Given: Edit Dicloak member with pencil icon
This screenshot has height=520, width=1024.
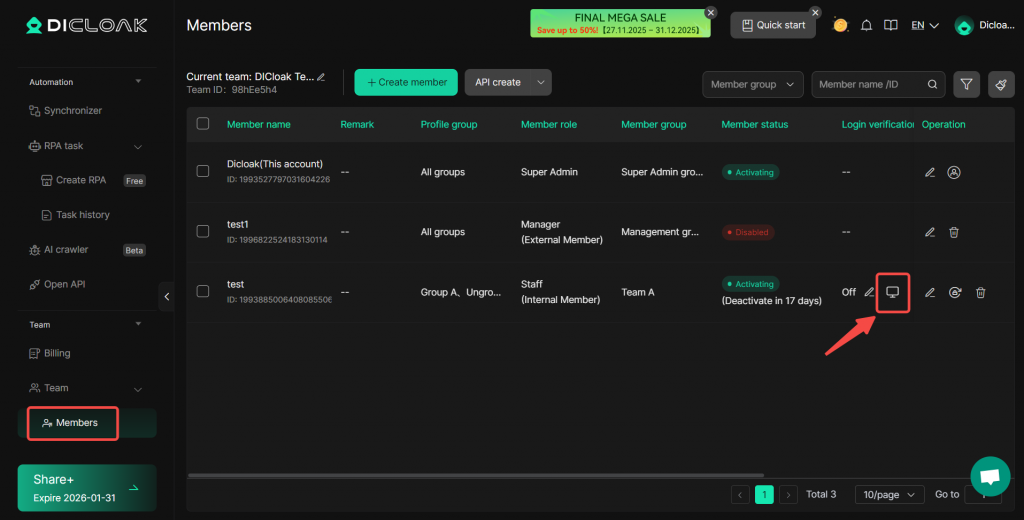Looking at the screenshot, I should pyautogui.click(x=930, y=172).
